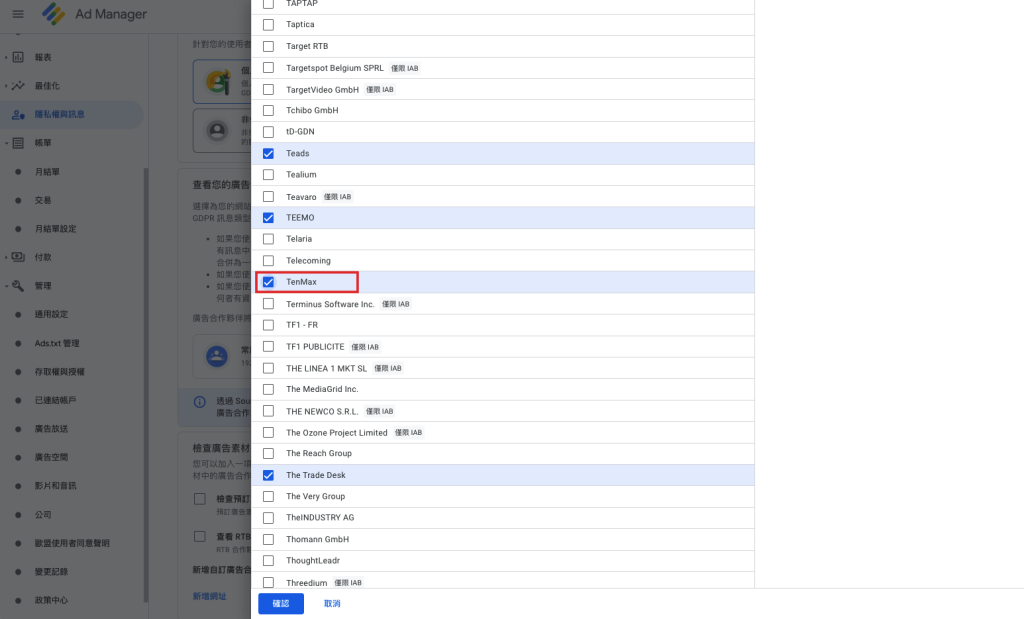Uncheck the TEEMO checkbox

(x=268, y=217)
